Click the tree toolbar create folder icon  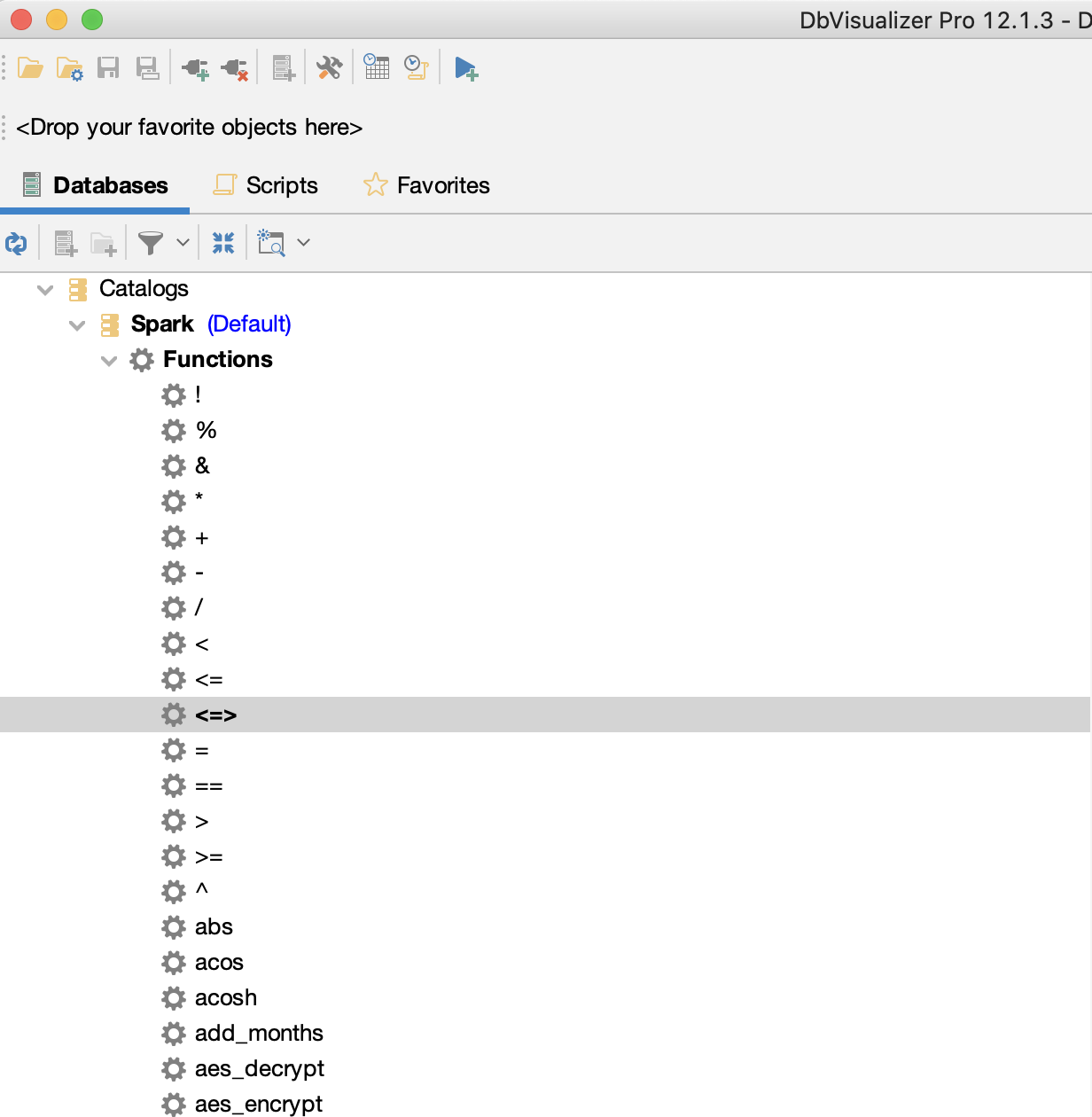click(104, 243)
